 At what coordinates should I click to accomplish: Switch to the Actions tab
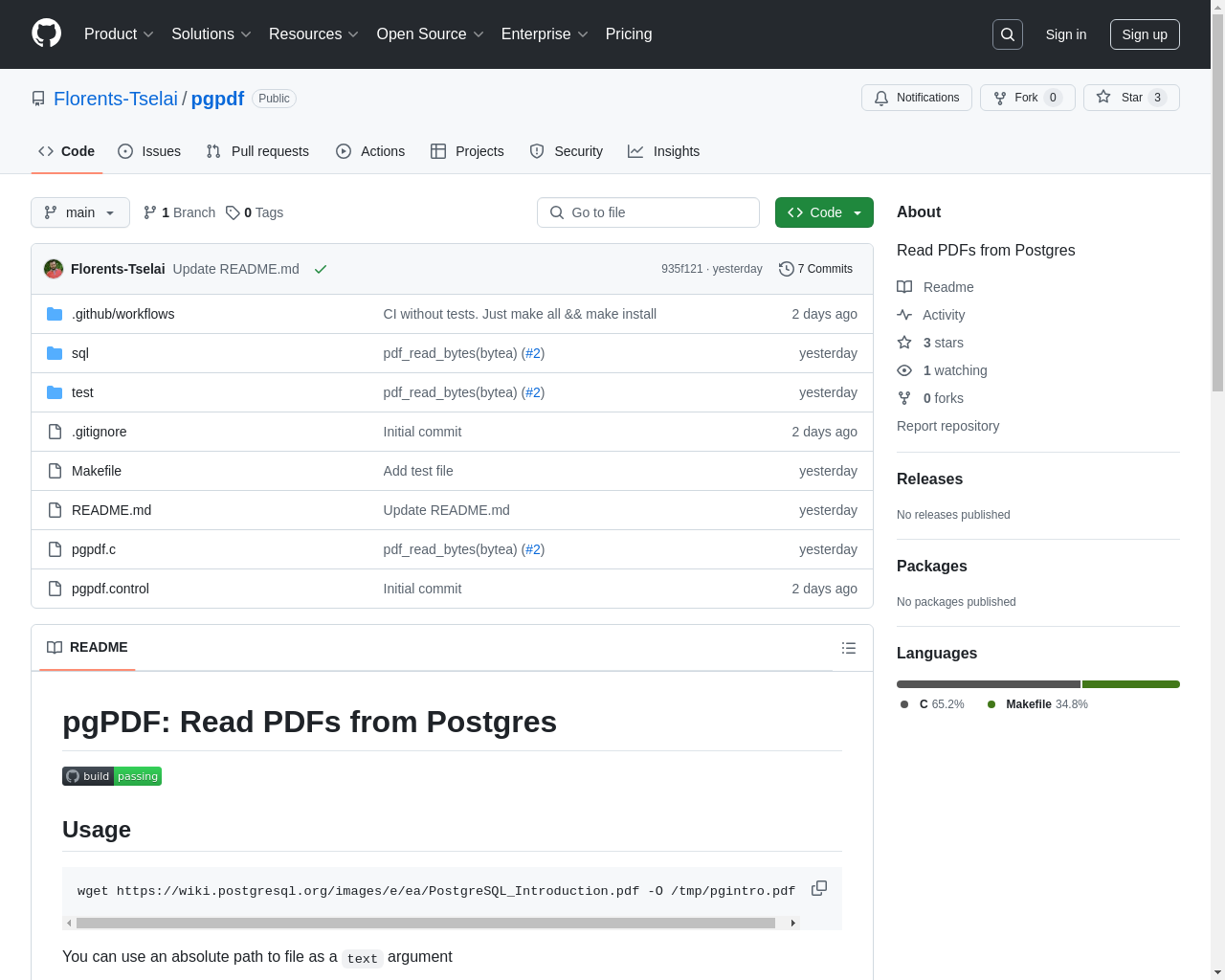[370, 151]
